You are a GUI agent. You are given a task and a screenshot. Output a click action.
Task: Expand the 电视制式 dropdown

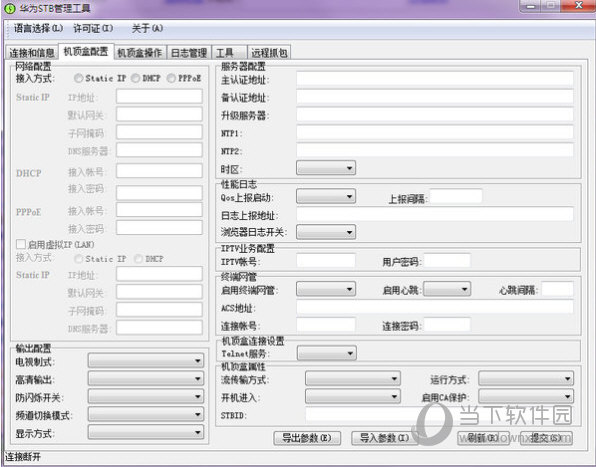click(146, 361)
